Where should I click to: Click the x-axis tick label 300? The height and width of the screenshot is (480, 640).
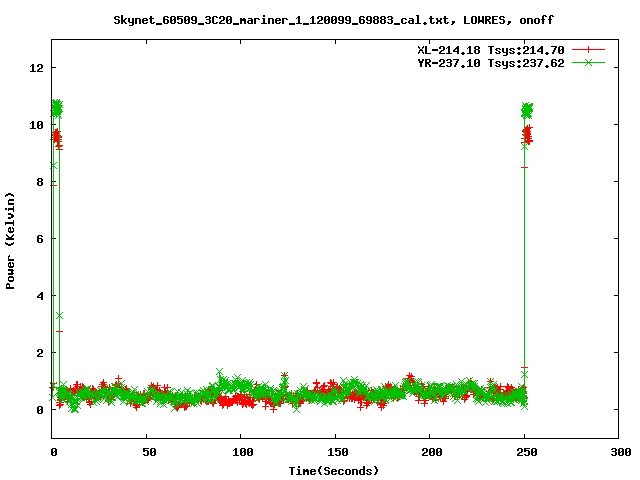click(621, 452)
